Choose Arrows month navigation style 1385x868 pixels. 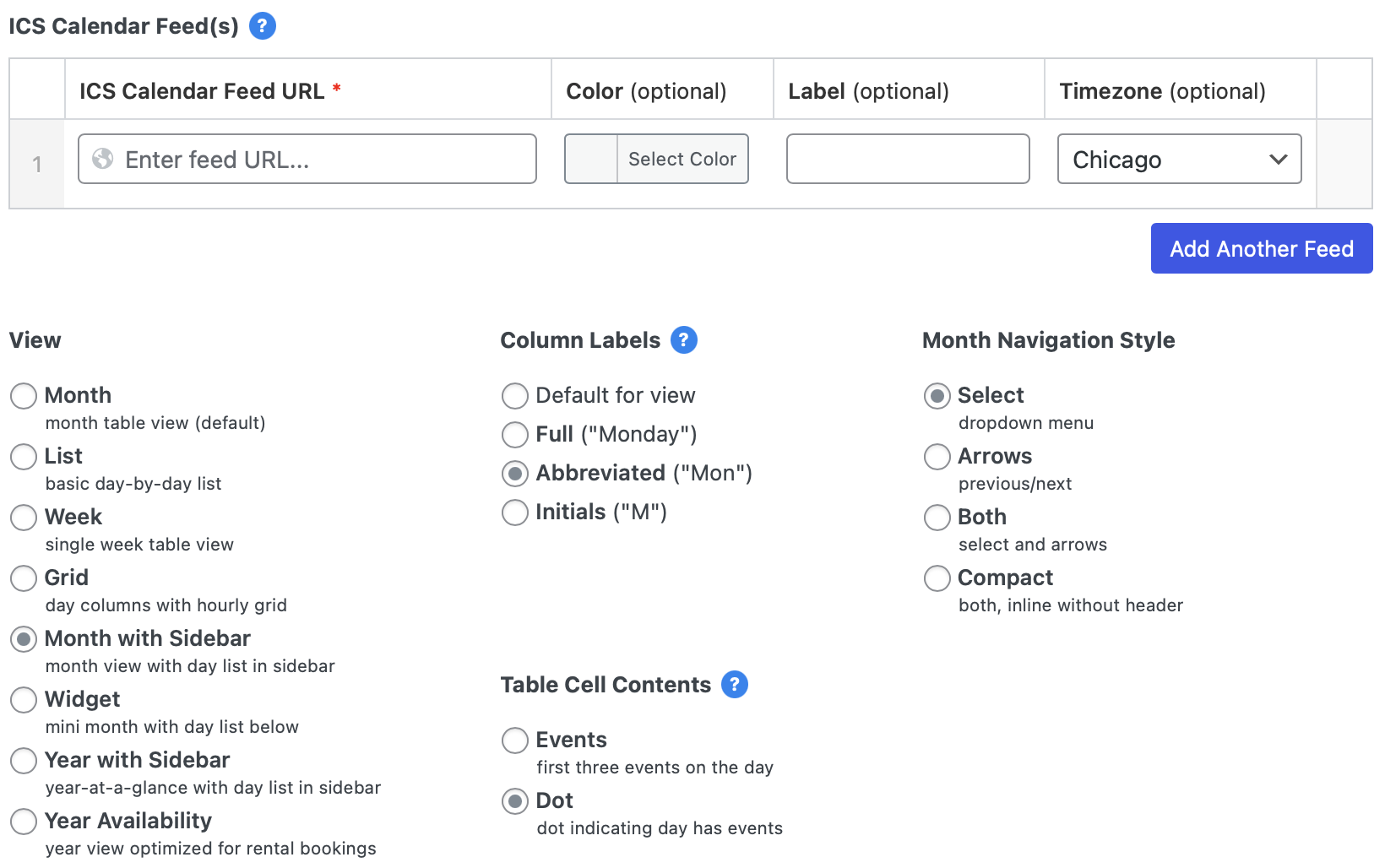(937, 457)
